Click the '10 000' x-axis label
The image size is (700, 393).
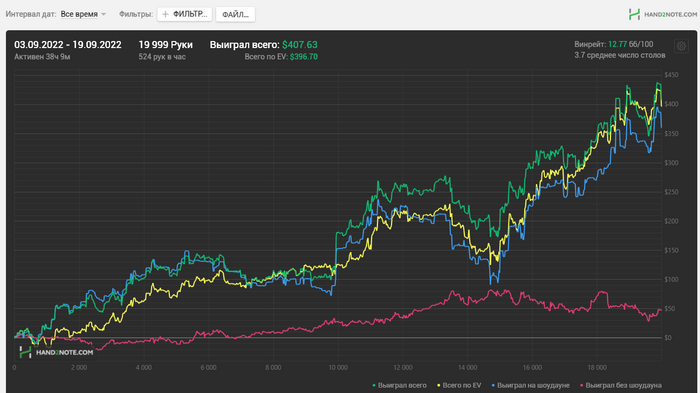[x=338, y=368]
